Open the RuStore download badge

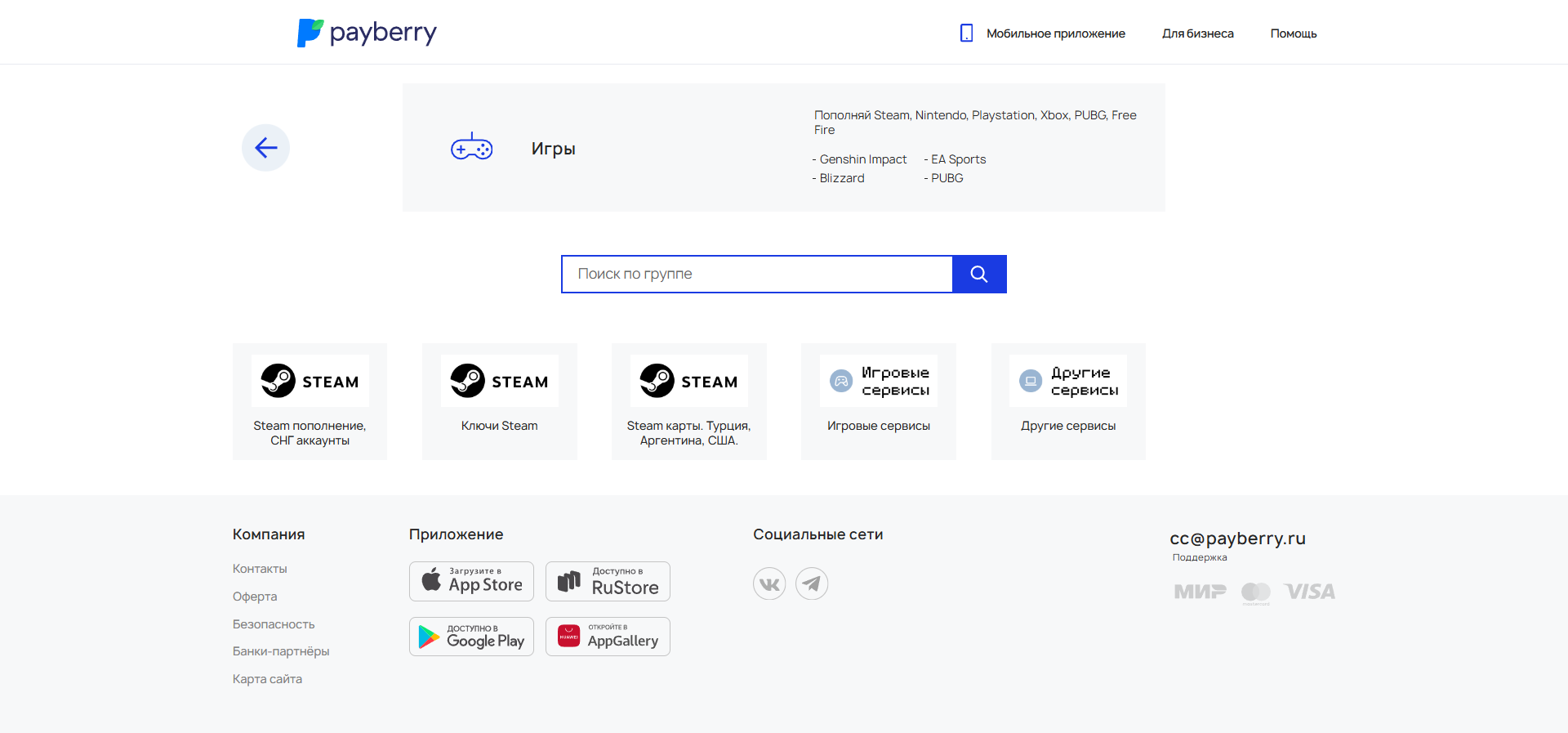pyautogui.click(x=608, y=581)
